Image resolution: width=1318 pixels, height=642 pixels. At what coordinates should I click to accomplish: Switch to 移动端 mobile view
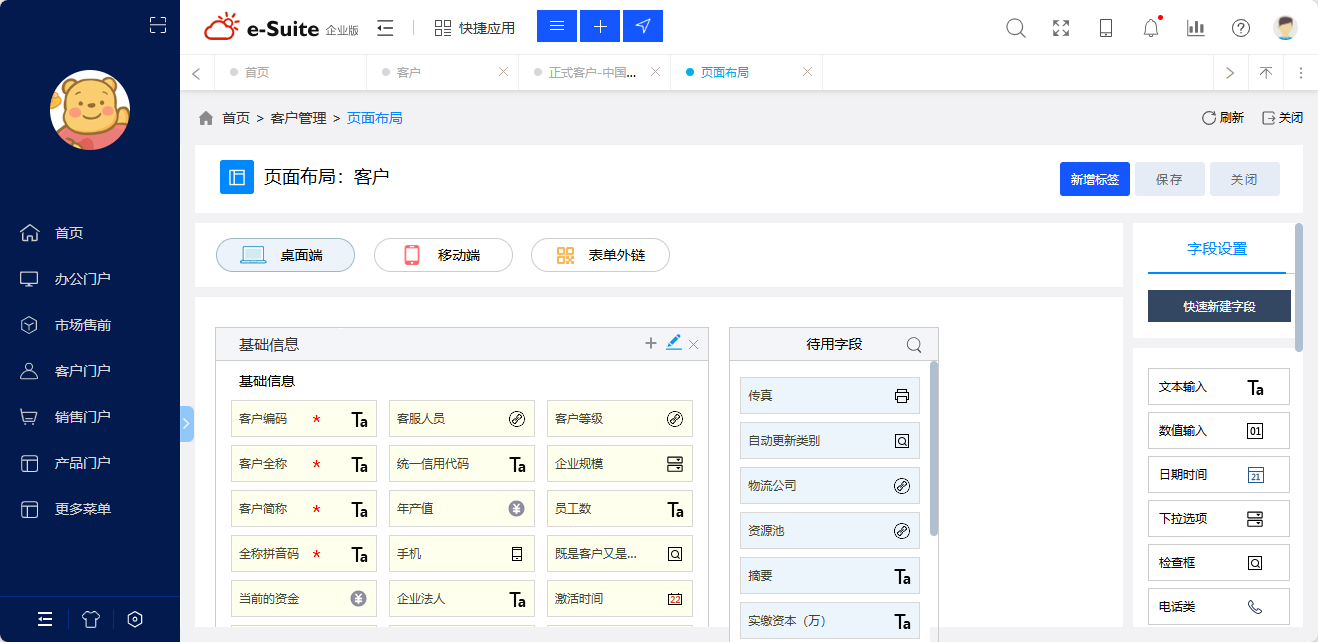click(x=443, y=255)
